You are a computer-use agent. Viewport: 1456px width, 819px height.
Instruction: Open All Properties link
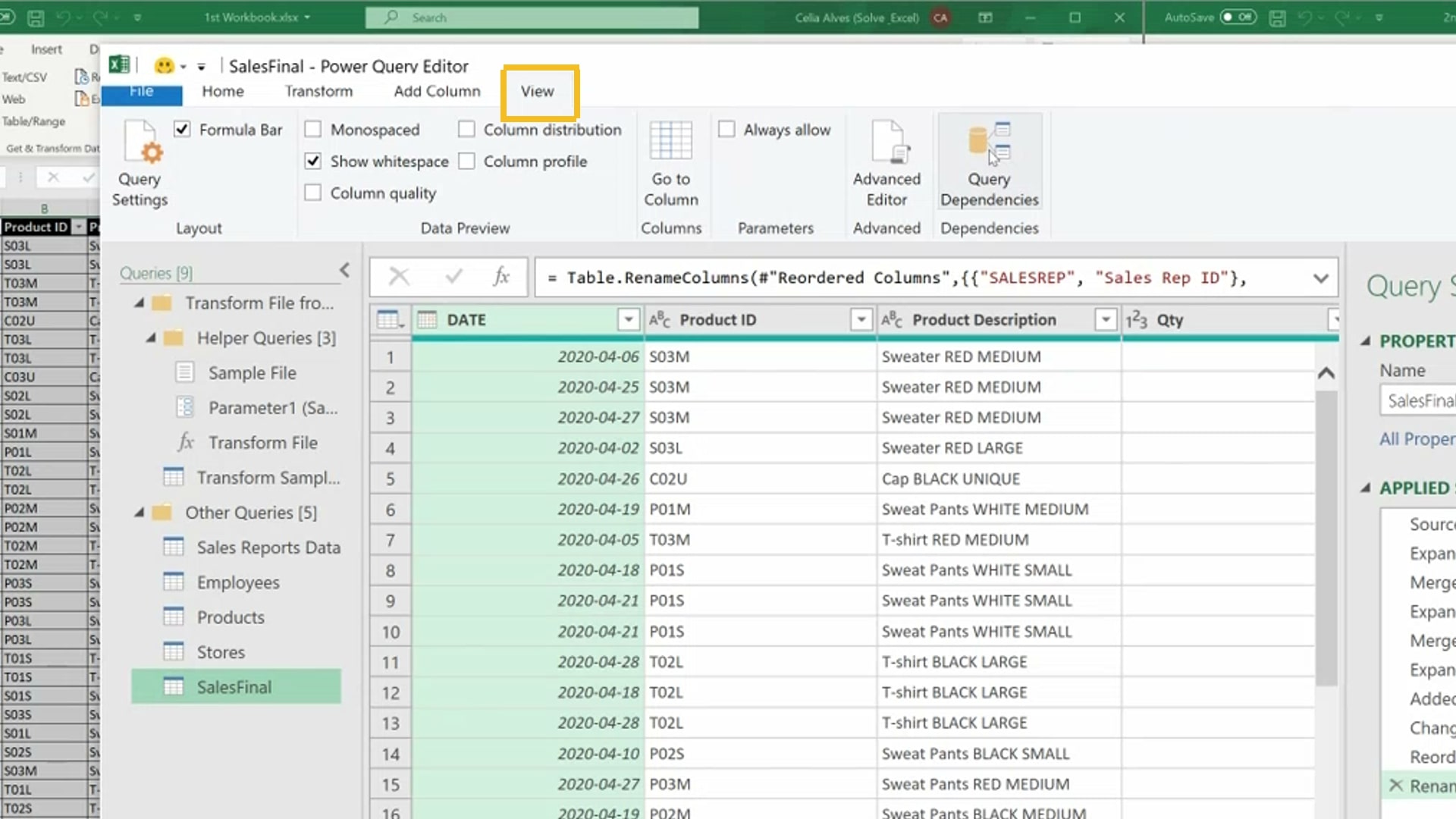1417,438
